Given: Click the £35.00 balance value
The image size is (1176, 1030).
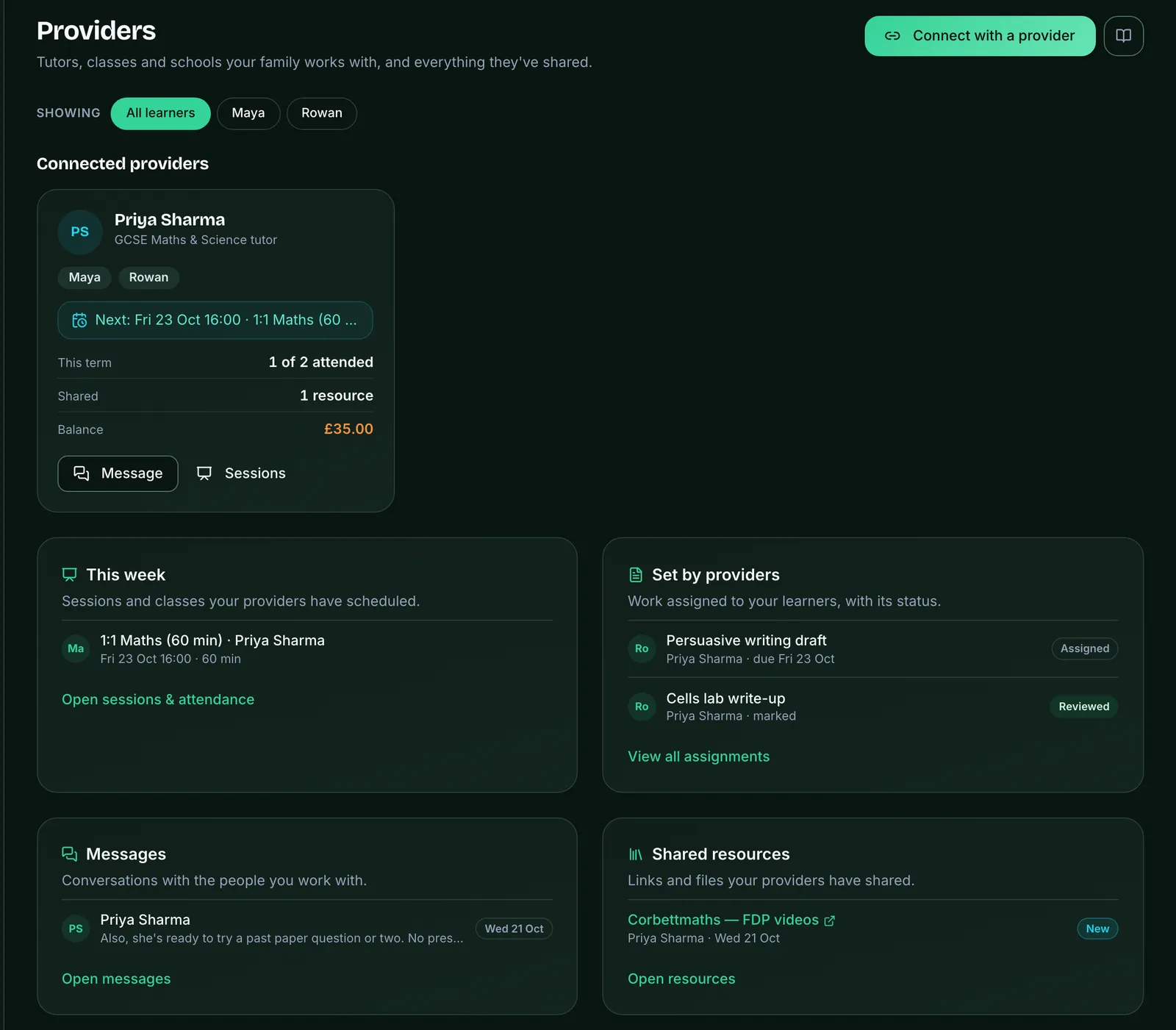Looking at the screenshot, I should [348, 429].
